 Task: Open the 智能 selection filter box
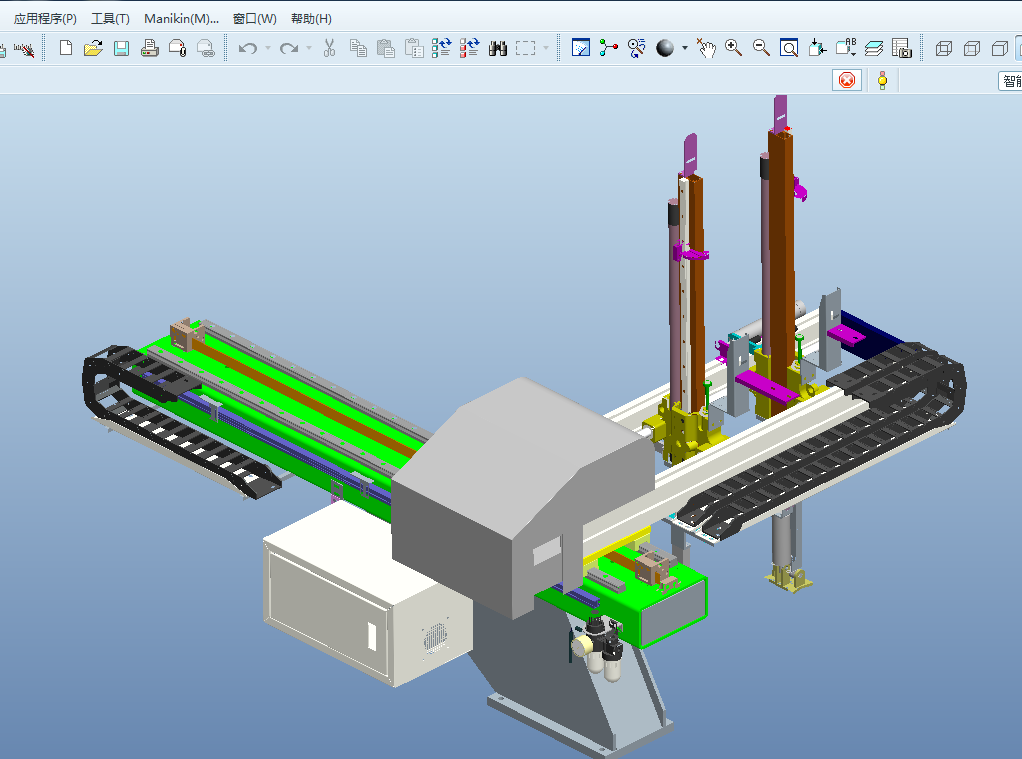point(1010,81)
